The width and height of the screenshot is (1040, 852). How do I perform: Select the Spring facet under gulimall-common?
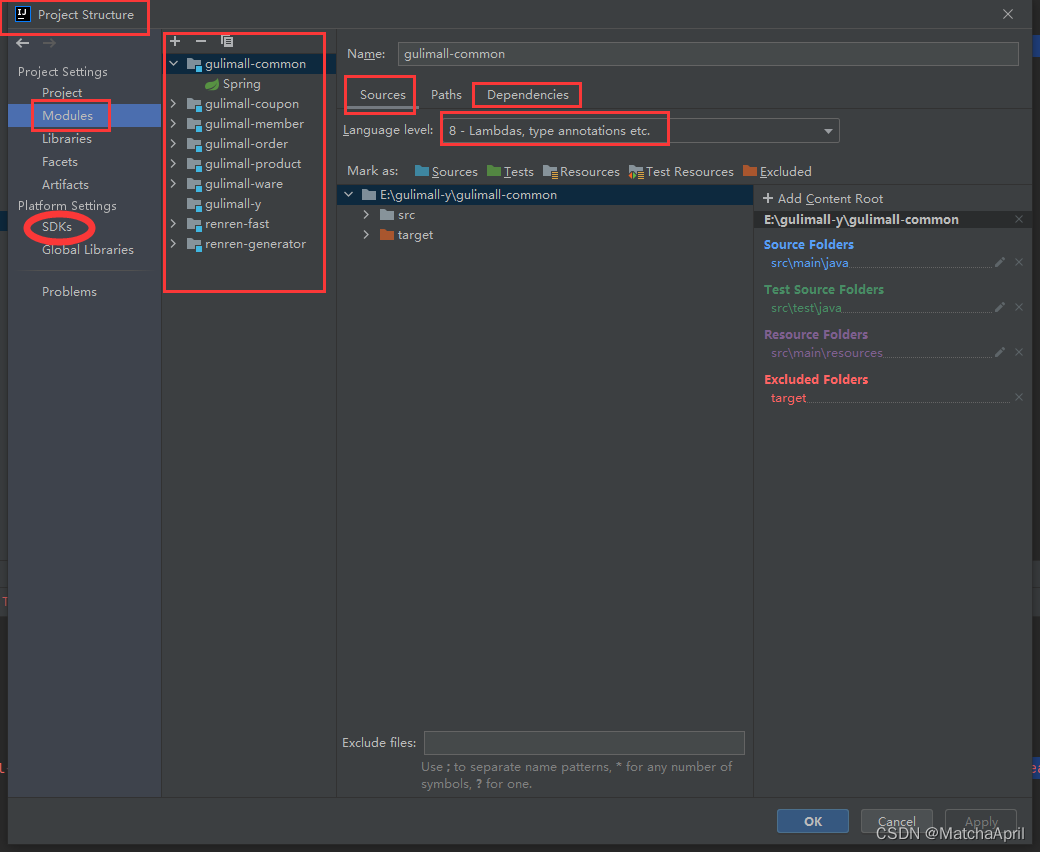pos(233,84)
